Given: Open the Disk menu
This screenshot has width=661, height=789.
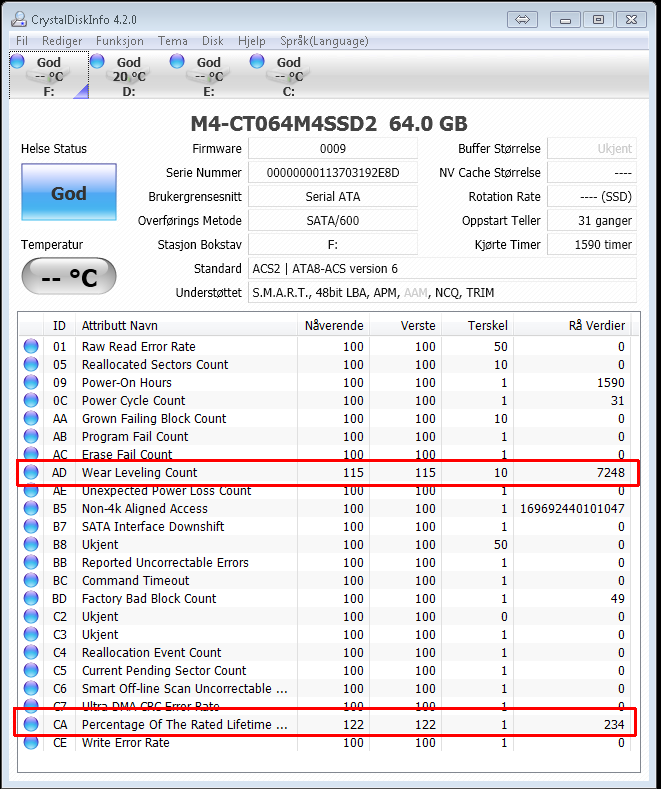Looking at the screenshot, I should coord(213,41).
